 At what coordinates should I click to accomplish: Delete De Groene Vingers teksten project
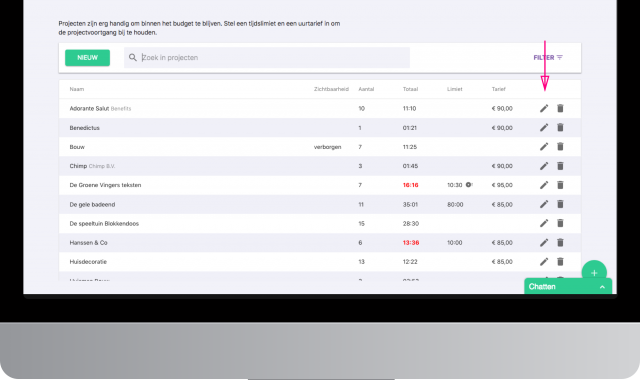coord(560,185)
